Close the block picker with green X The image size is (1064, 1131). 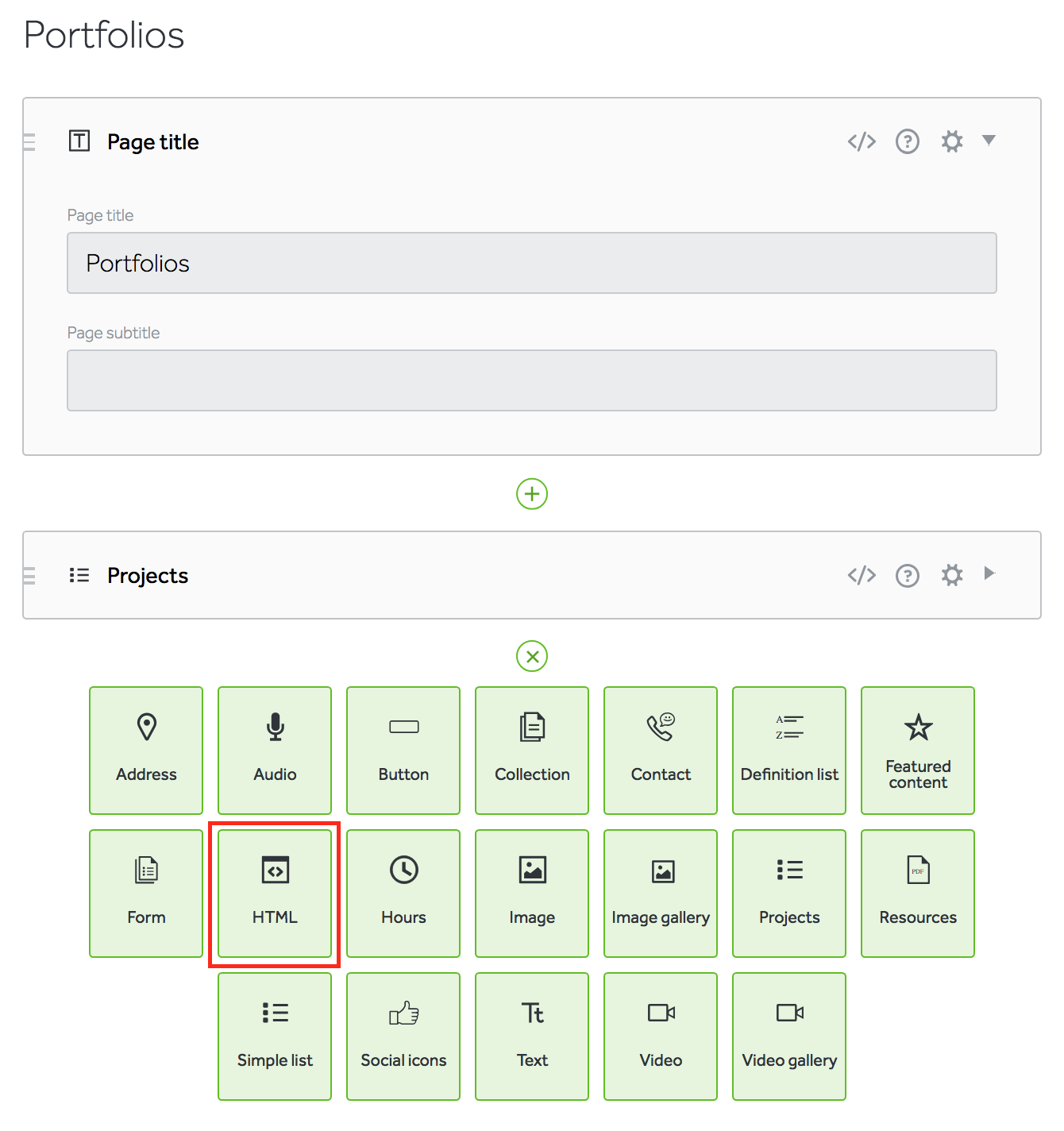pyautogui.click(x=532, y=657)
